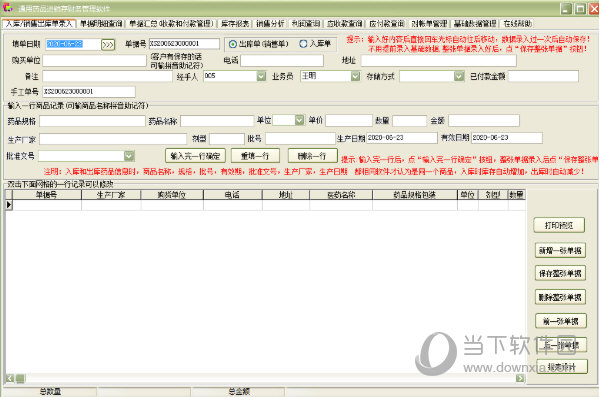Click 药品规格包装 column header in grid
This screenshot has width=600, height=397.
415,195
